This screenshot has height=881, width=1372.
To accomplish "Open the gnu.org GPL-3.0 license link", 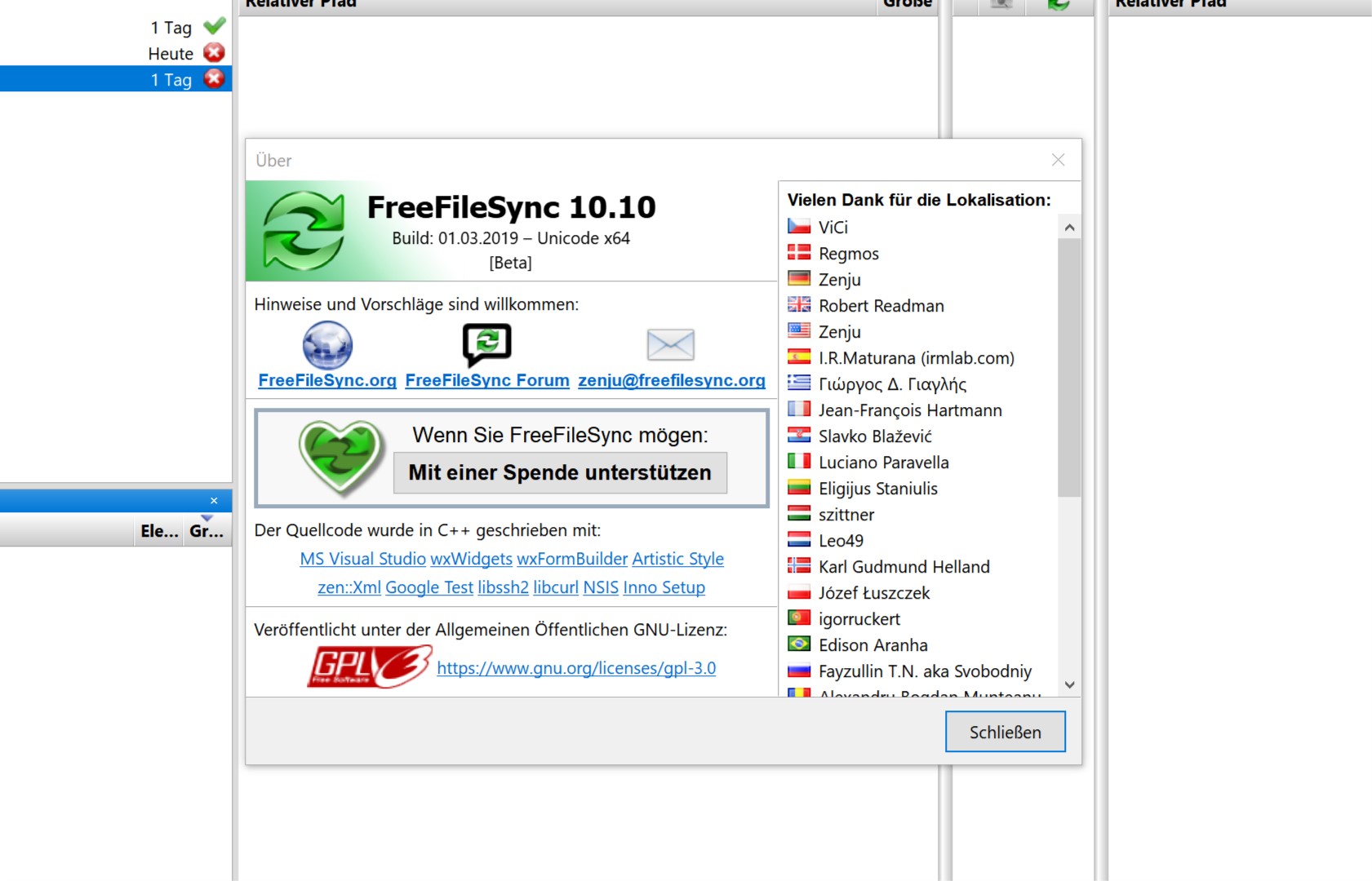I will point(576,668).
